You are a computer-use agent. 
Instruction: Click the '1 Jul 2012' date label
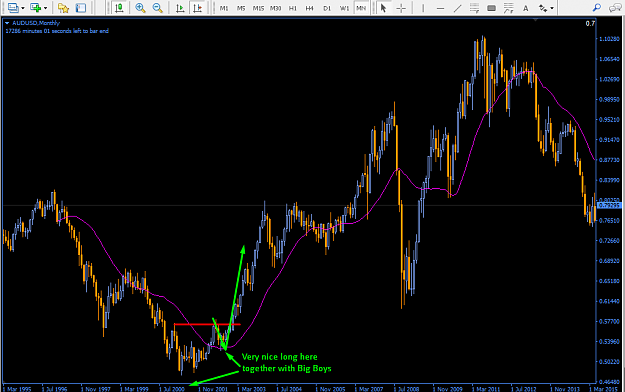(x=524, y=389)
